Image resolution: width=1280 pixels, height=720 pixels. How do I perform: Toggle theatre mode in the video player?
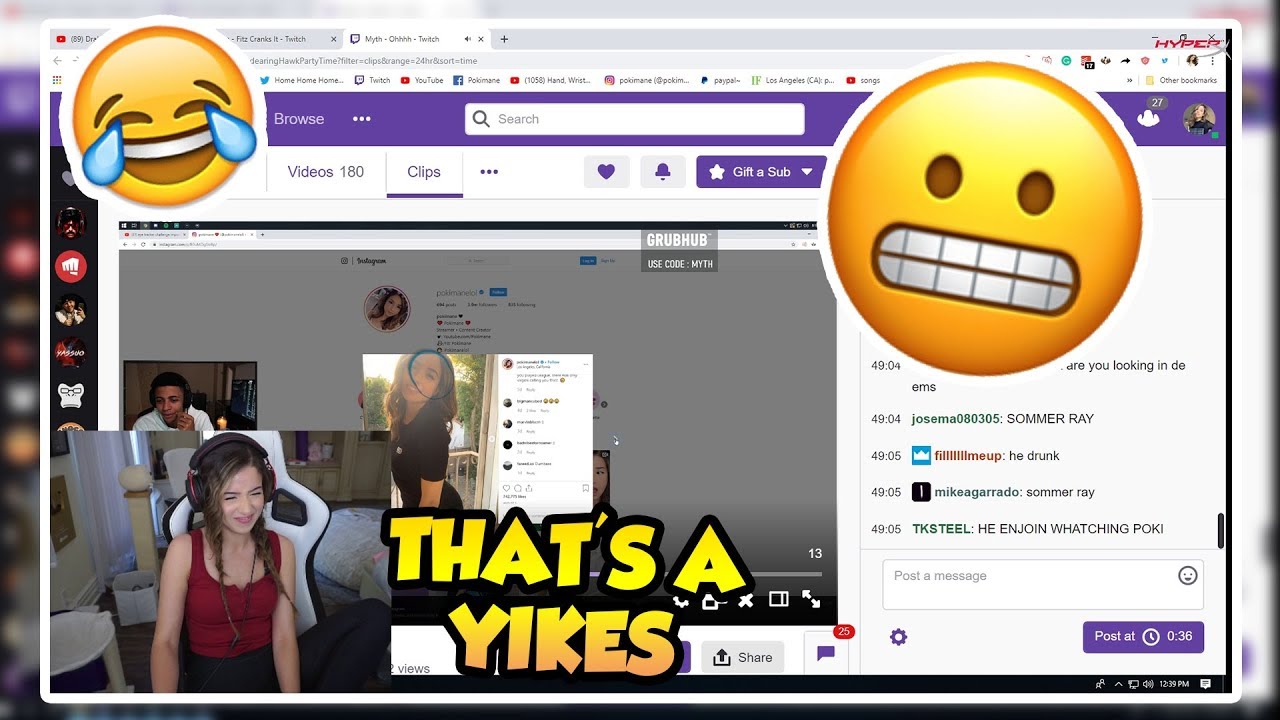tap(779, 600)
